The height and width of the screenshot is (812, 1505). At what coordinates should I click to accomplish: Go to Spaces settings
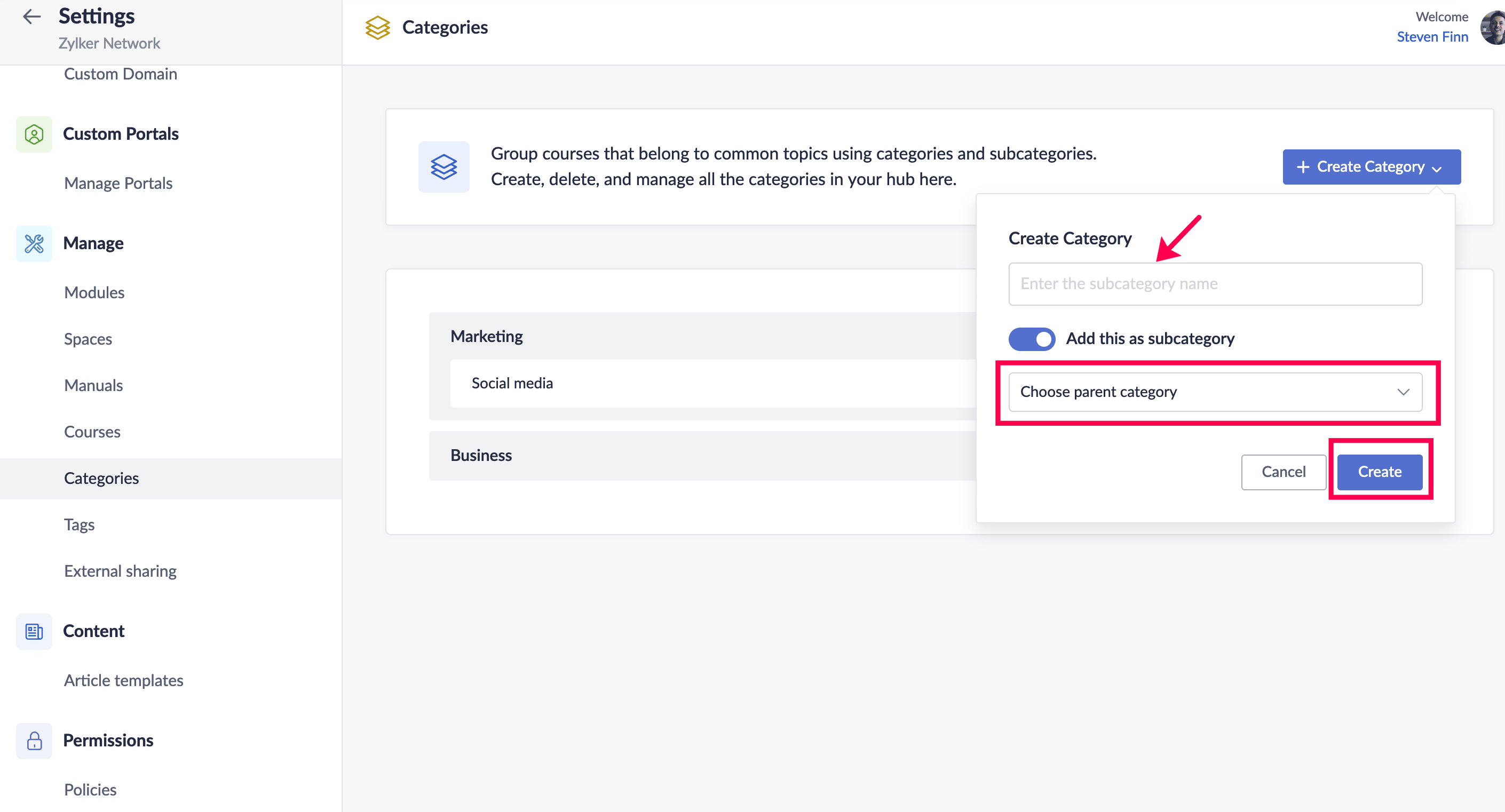(x=88, y=339)
